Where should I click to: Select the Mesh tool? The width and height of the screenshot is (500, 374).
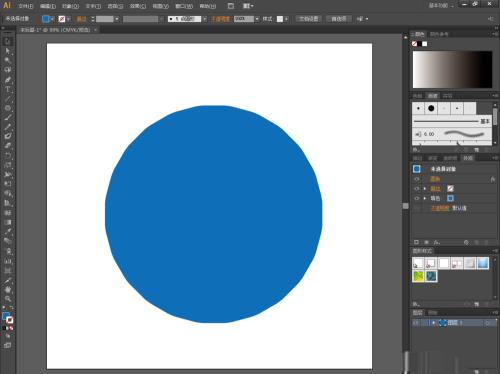click(8, 212)
